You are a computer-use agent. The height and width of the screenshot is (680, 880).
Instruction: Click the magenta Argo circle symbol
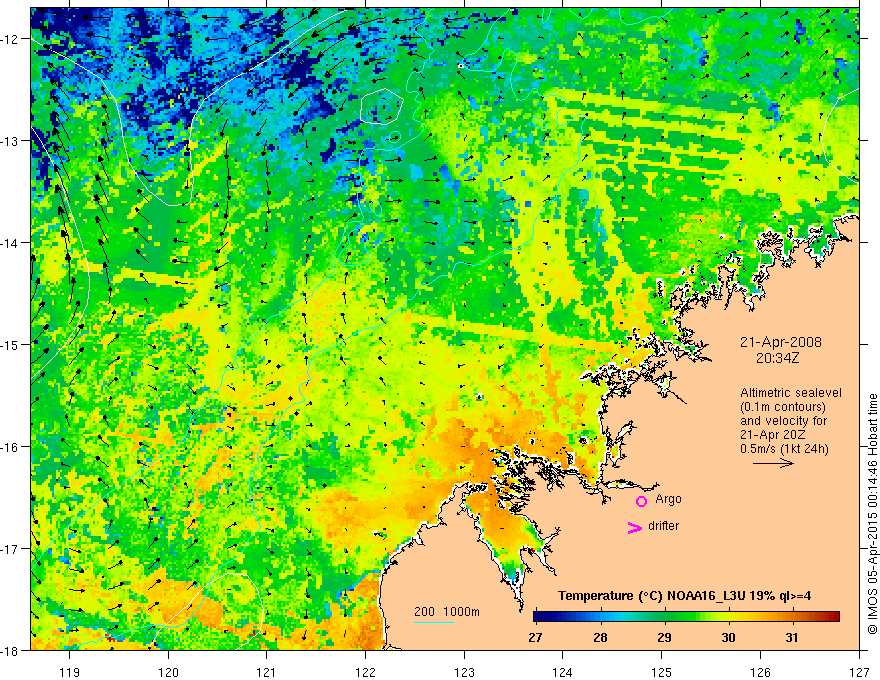[641, 501]
